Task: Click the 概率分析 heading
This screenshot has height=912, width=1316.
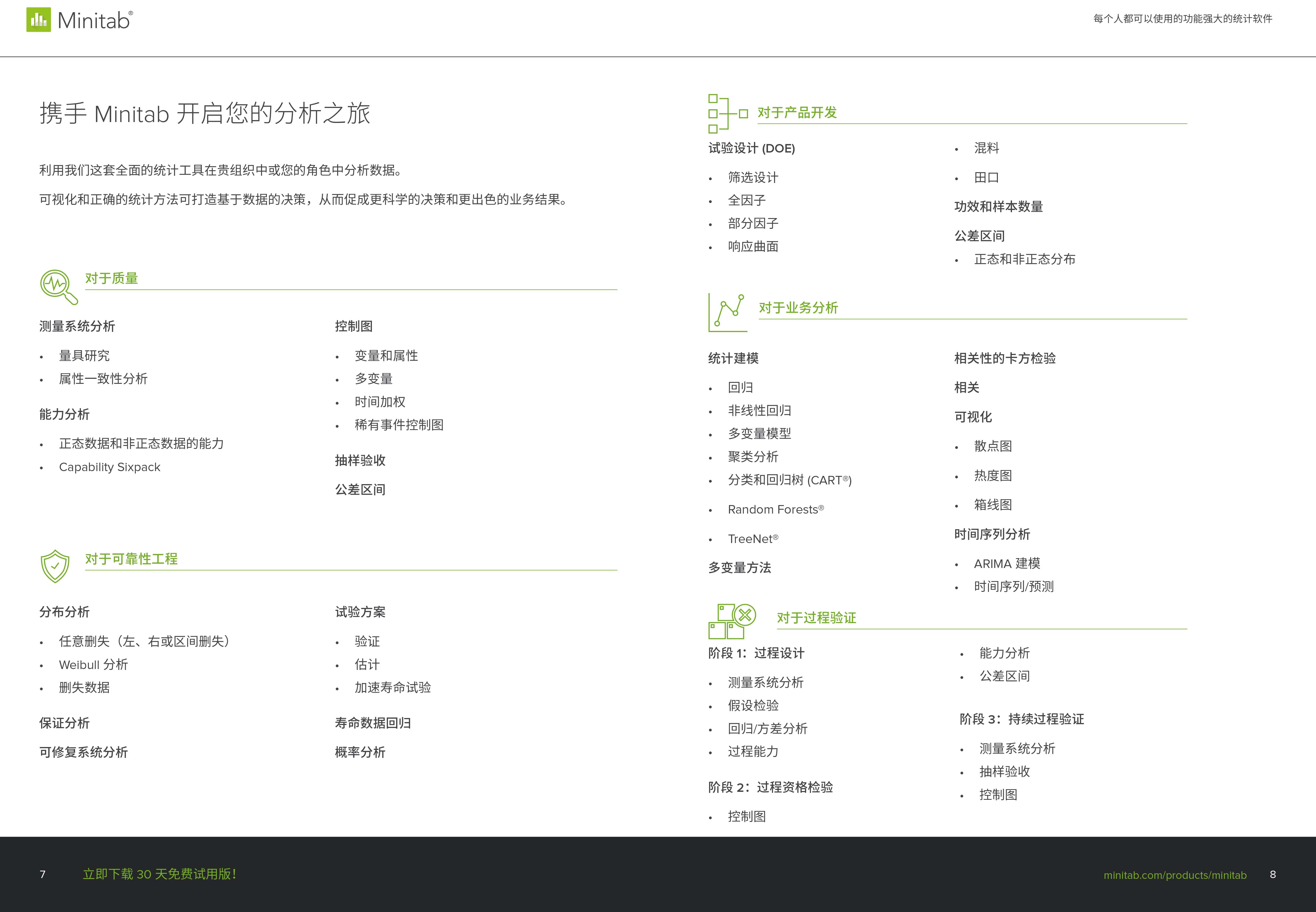Action: point(360,752)
